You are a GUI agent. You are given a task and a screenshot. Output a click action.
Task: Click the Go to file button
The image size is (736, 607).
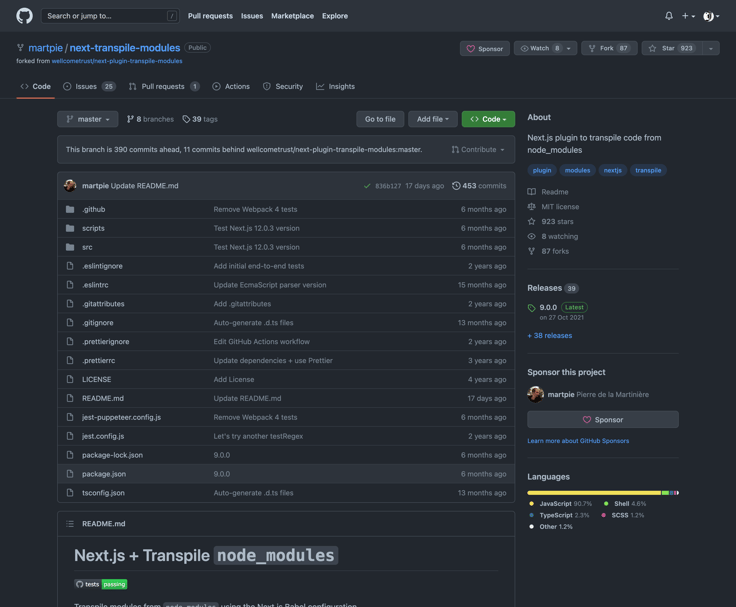pyautogui.click(x=380, y=119)
